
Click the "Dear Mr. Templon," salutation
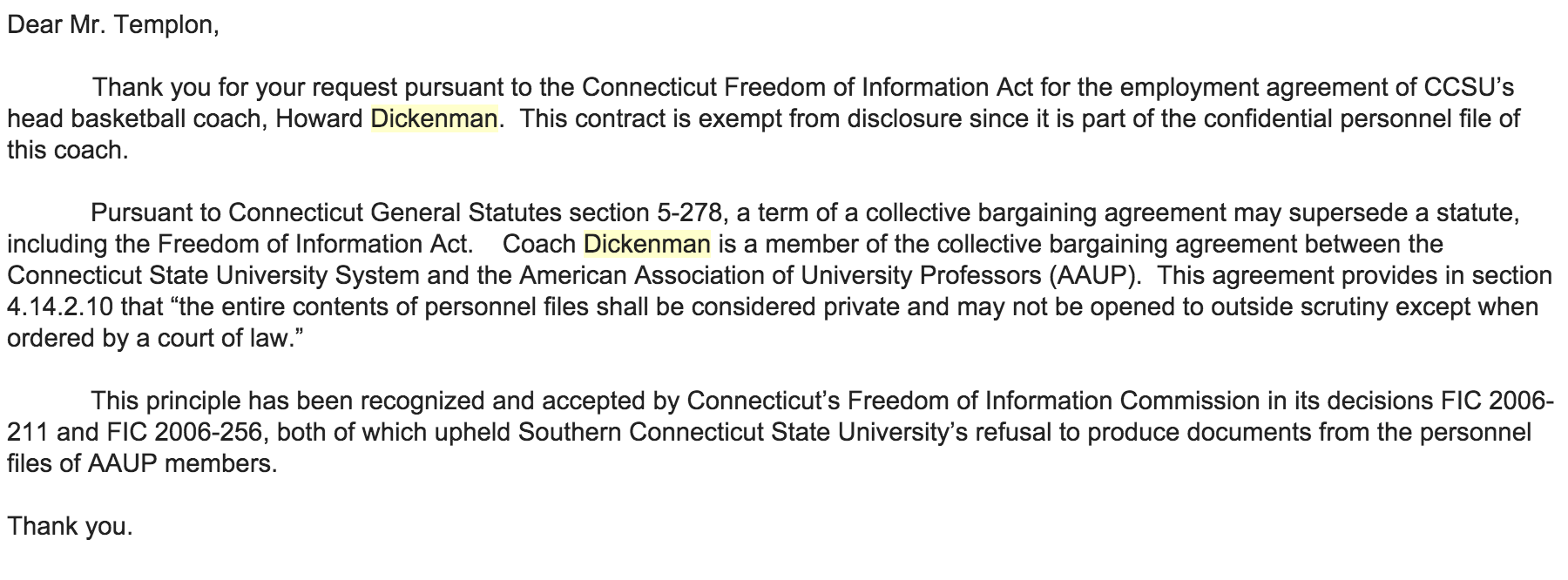pyautogui.click(x=112, y=25)
